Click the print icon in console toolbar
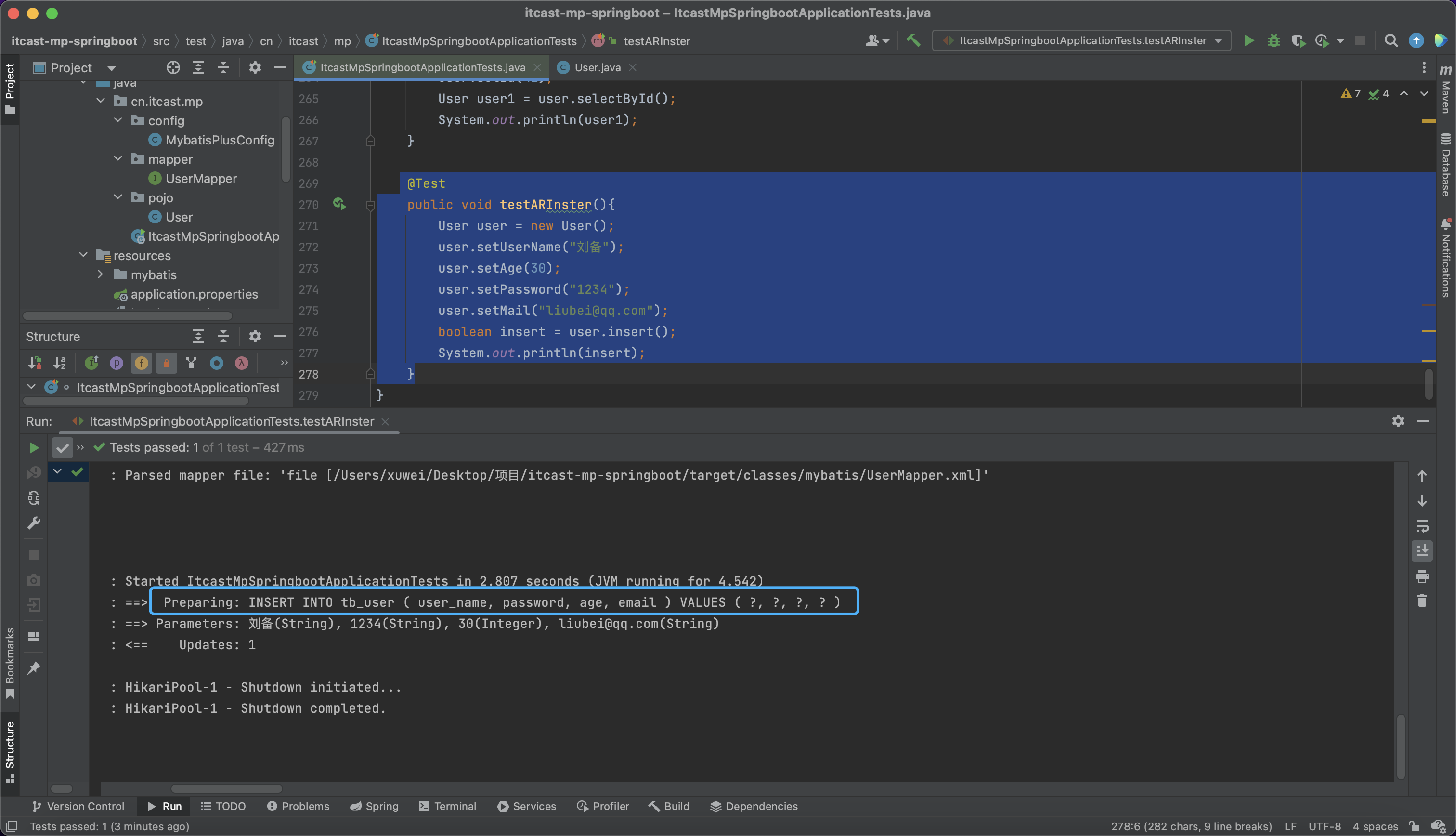 pos(1422,576)
